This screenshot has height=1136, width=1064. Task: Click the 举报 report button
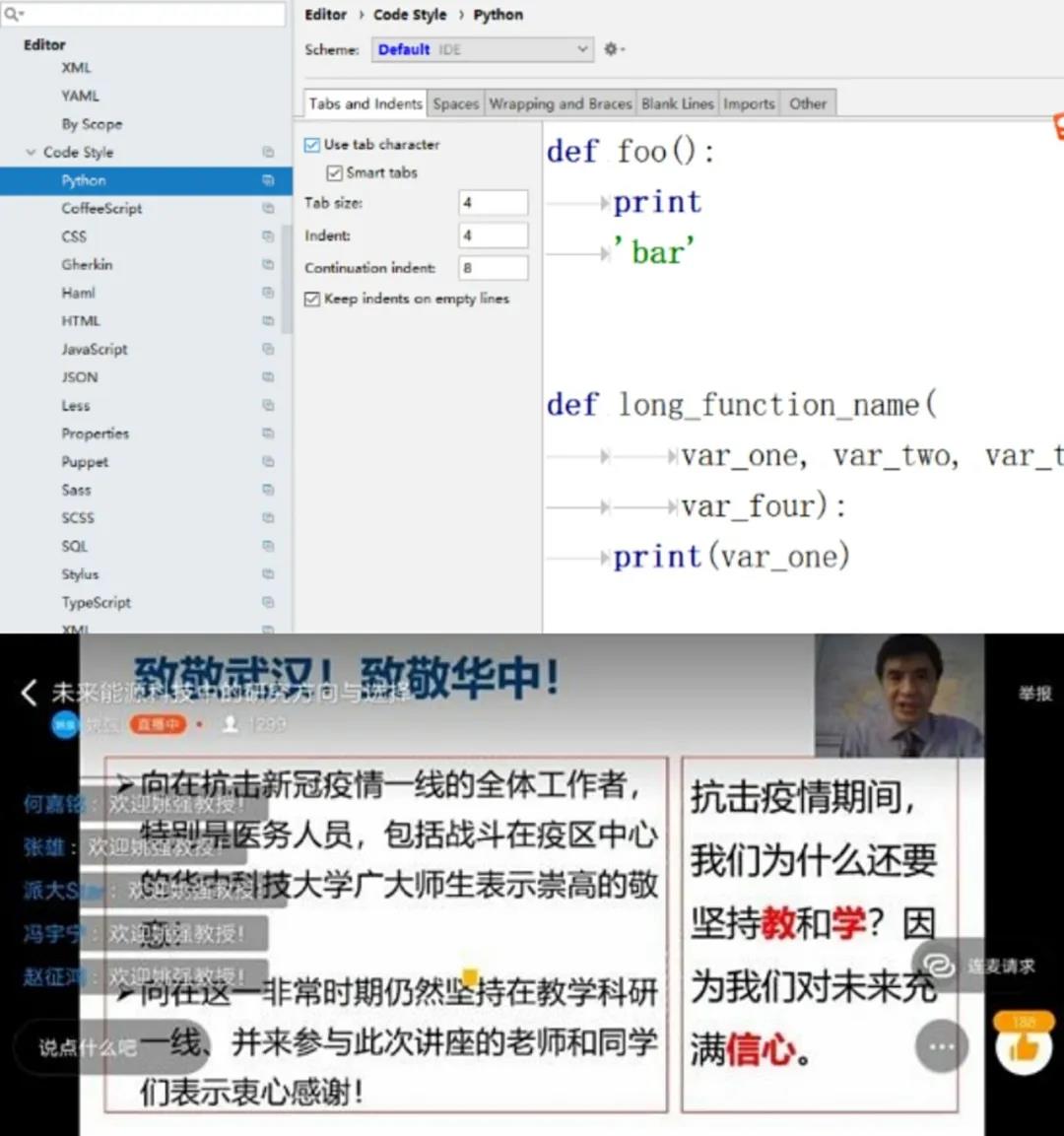coord(1034,694)
